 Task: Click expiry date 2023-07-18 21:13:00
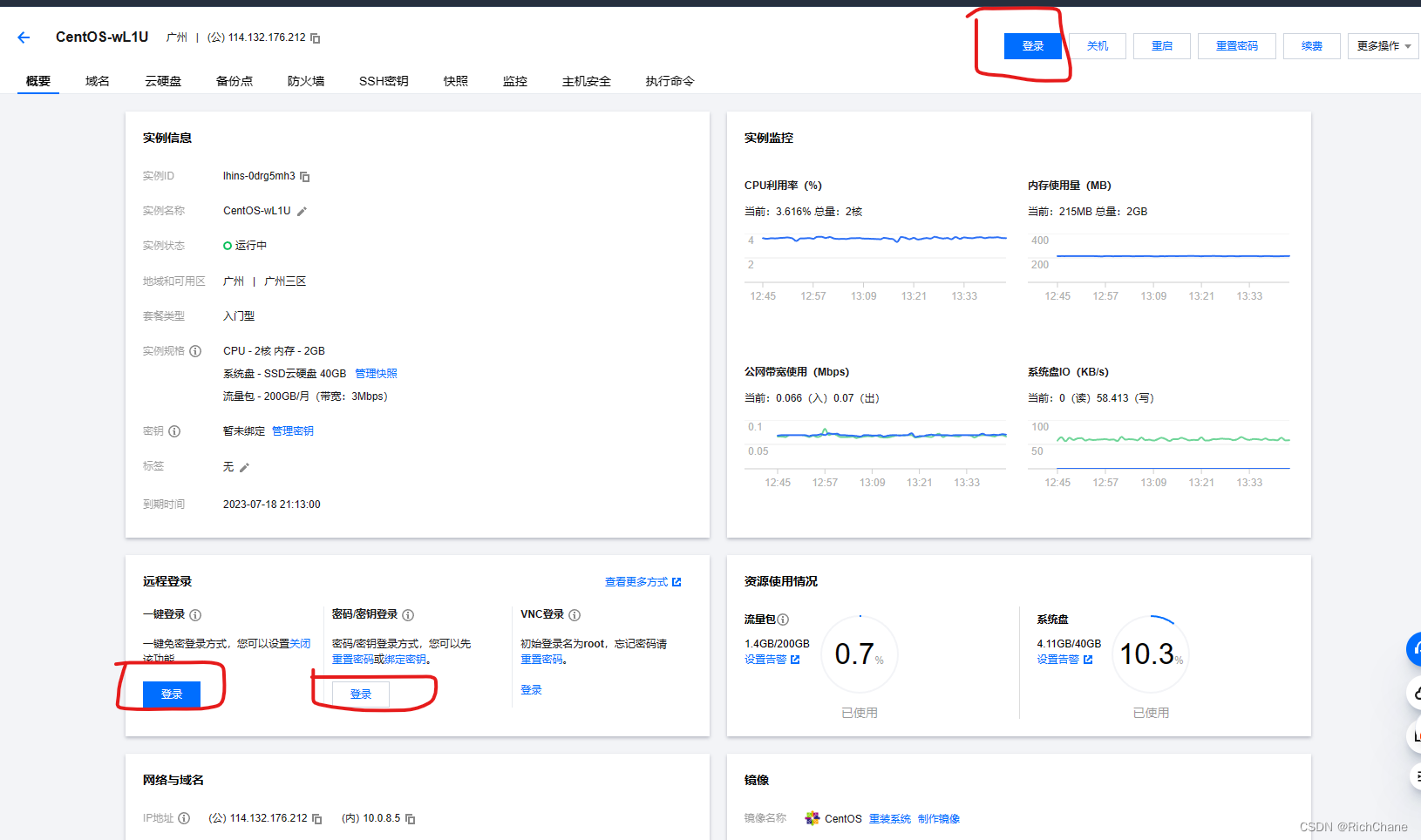click(272, 505)
